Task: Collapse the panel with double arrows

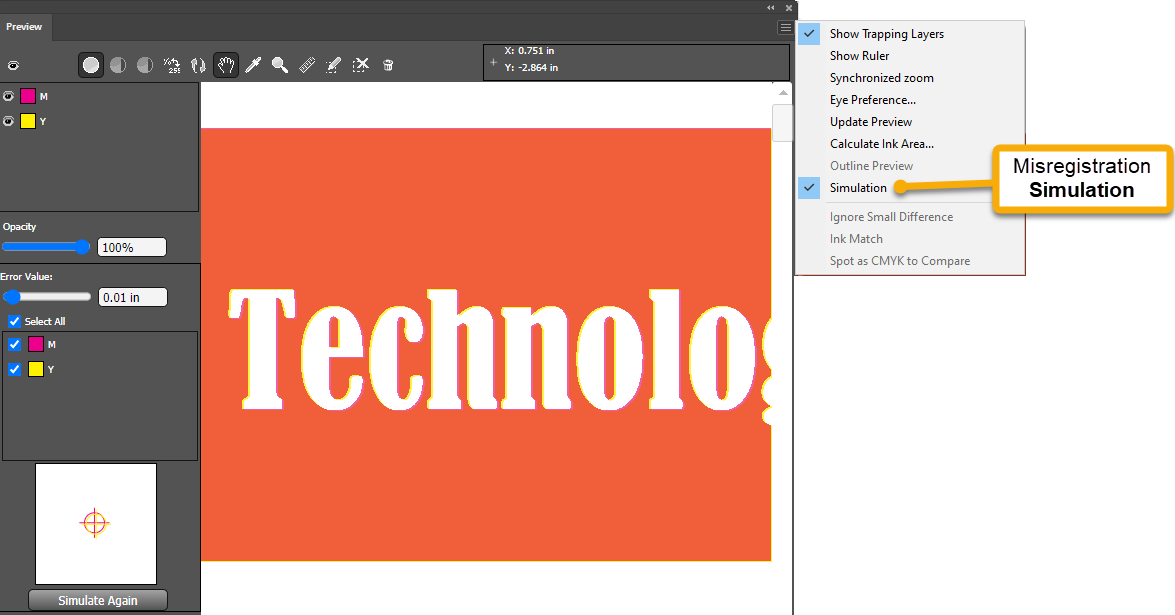Action: [770, 7]
